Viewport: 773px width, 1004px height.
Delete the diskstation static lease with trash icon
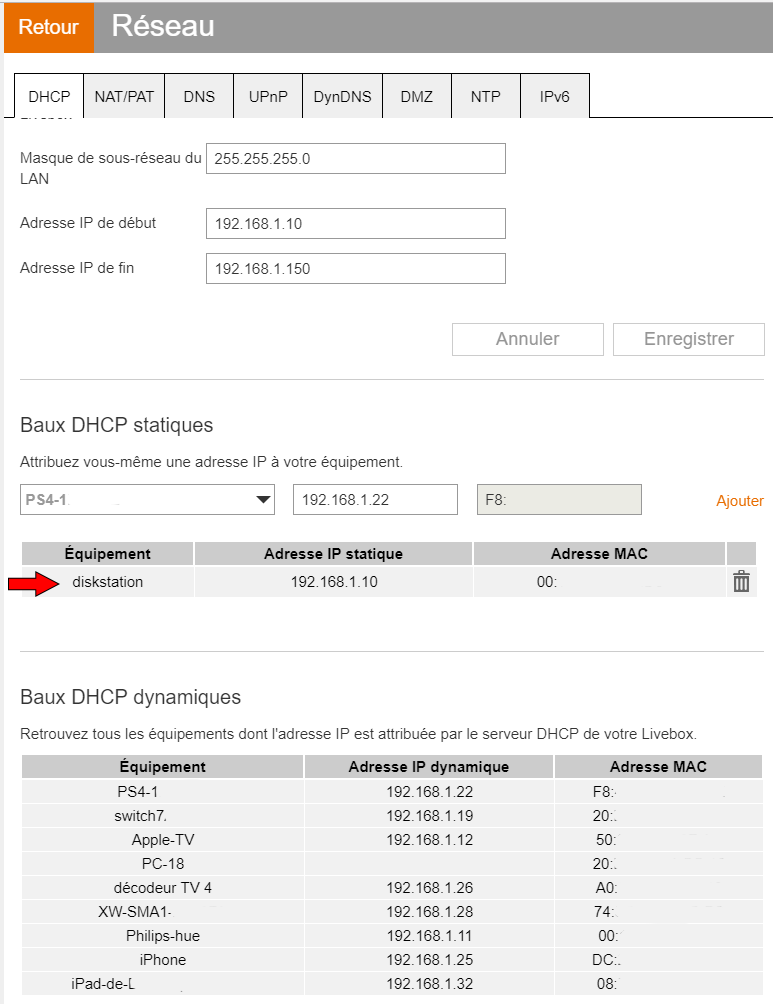(x=741, y=582)
